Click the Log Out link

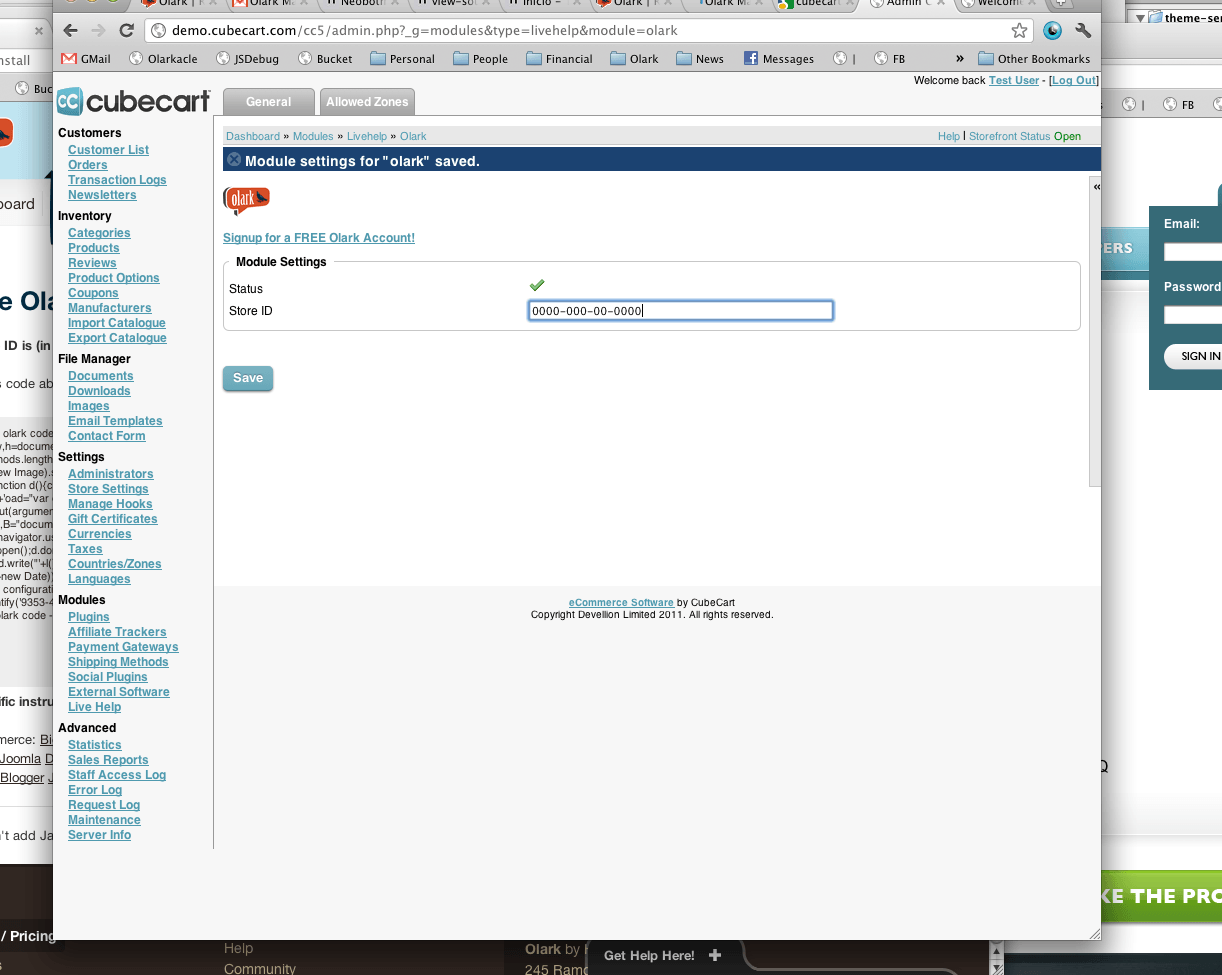(x=1073, y=80)
